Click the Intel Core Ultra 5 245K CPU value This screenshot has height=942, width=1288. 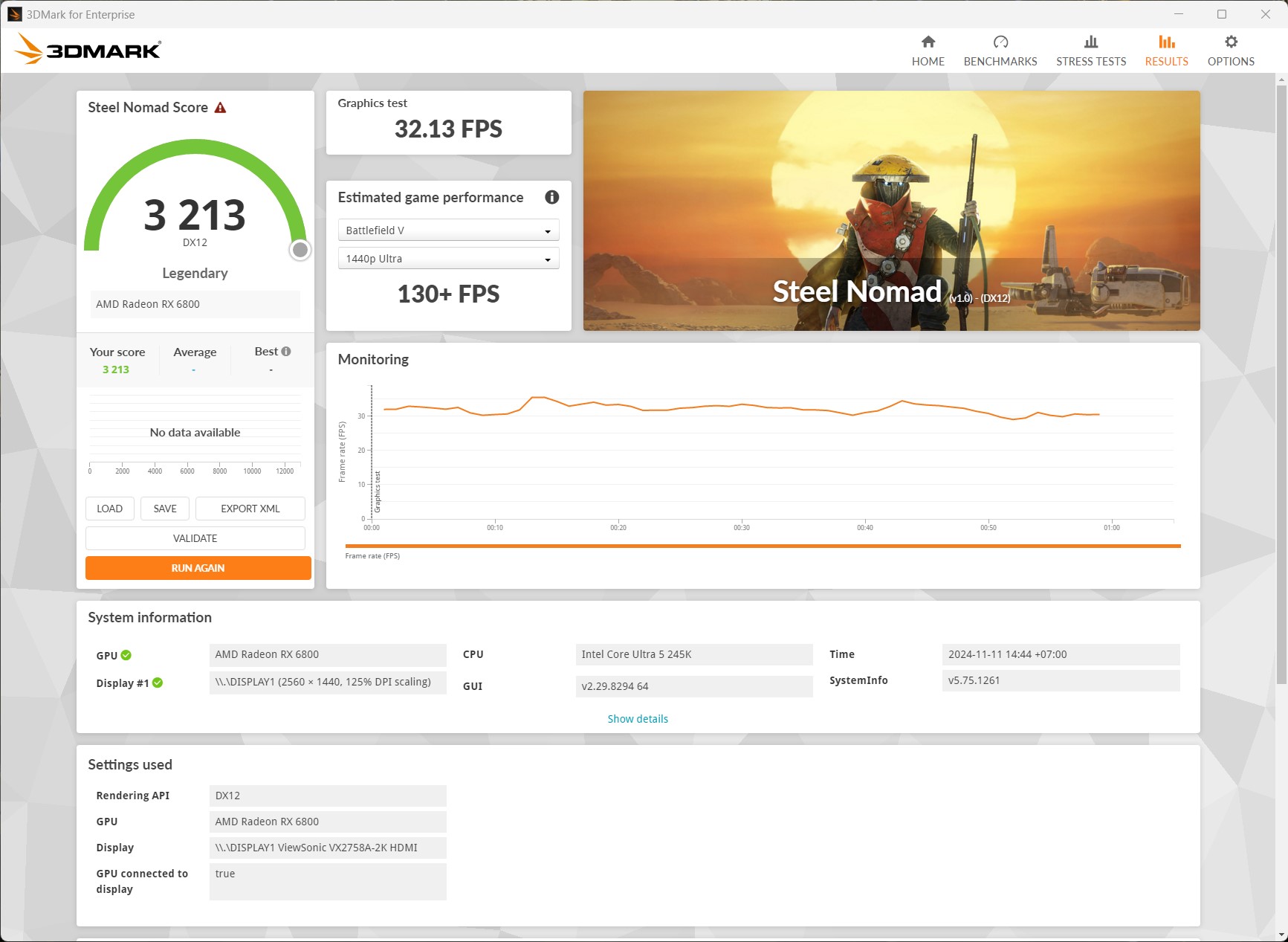(x=694, y=654)
